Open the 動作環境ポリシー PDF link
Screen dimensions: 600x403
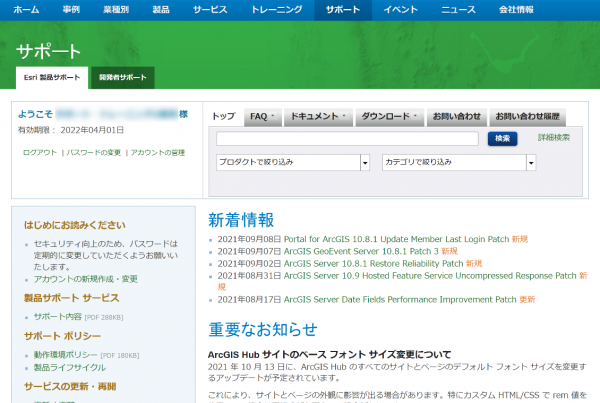[65, 355]
